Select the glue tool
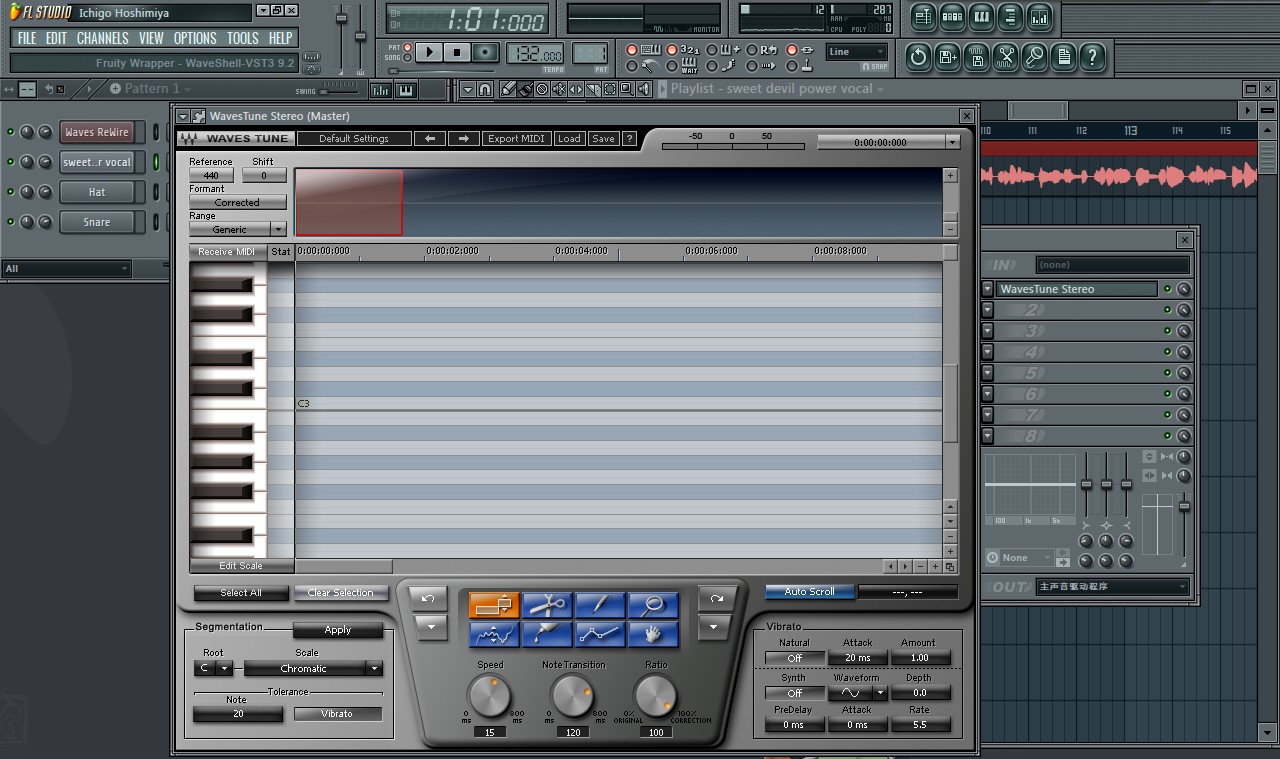The image size is (1280, 759). 547,634
